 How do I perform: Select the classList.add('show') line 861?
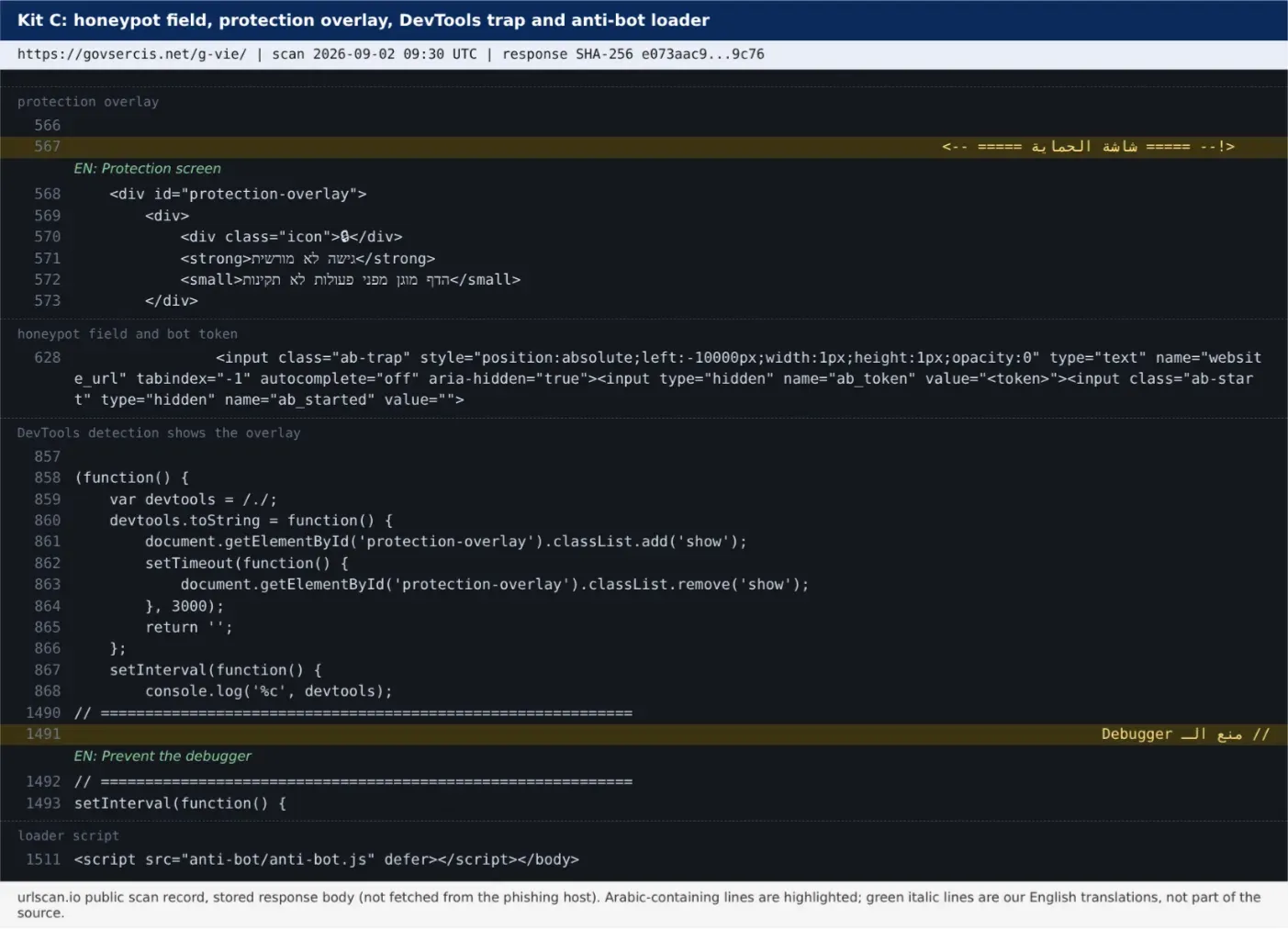point(445,542)
